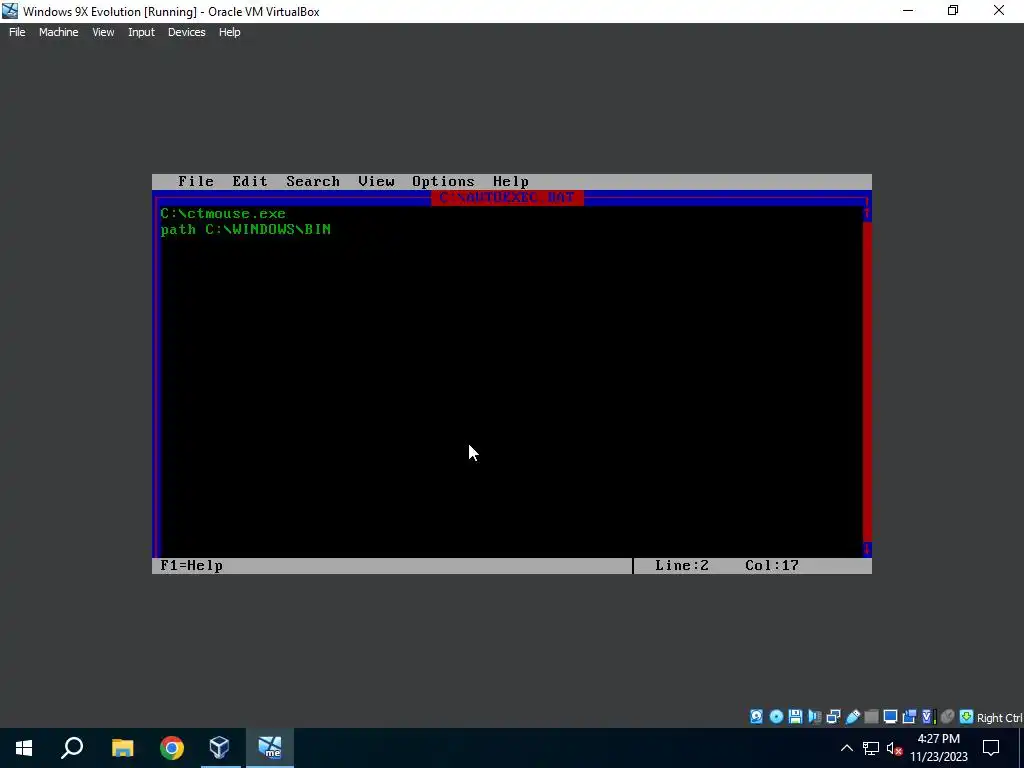This screenshot has width=1024, height=768.
Task: Open the editor's File menu
Action: pos(196,182)
